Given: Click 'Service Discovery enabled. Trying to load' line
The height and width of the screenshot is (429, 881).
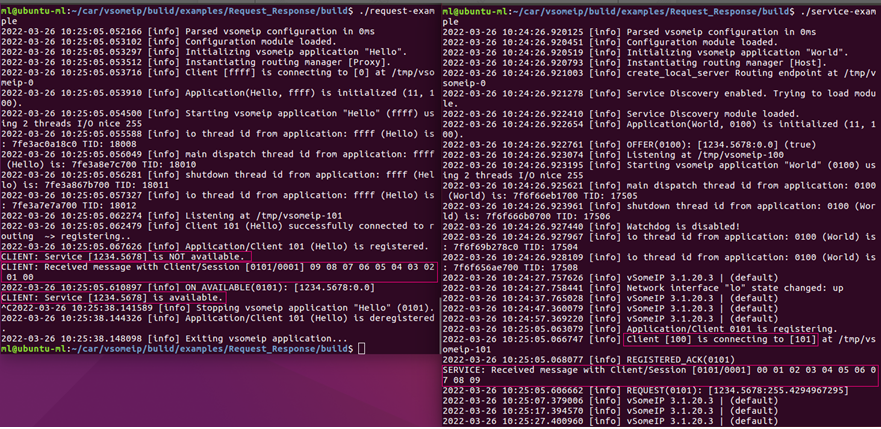Looking at the screenshot, I should pos(660,98).
